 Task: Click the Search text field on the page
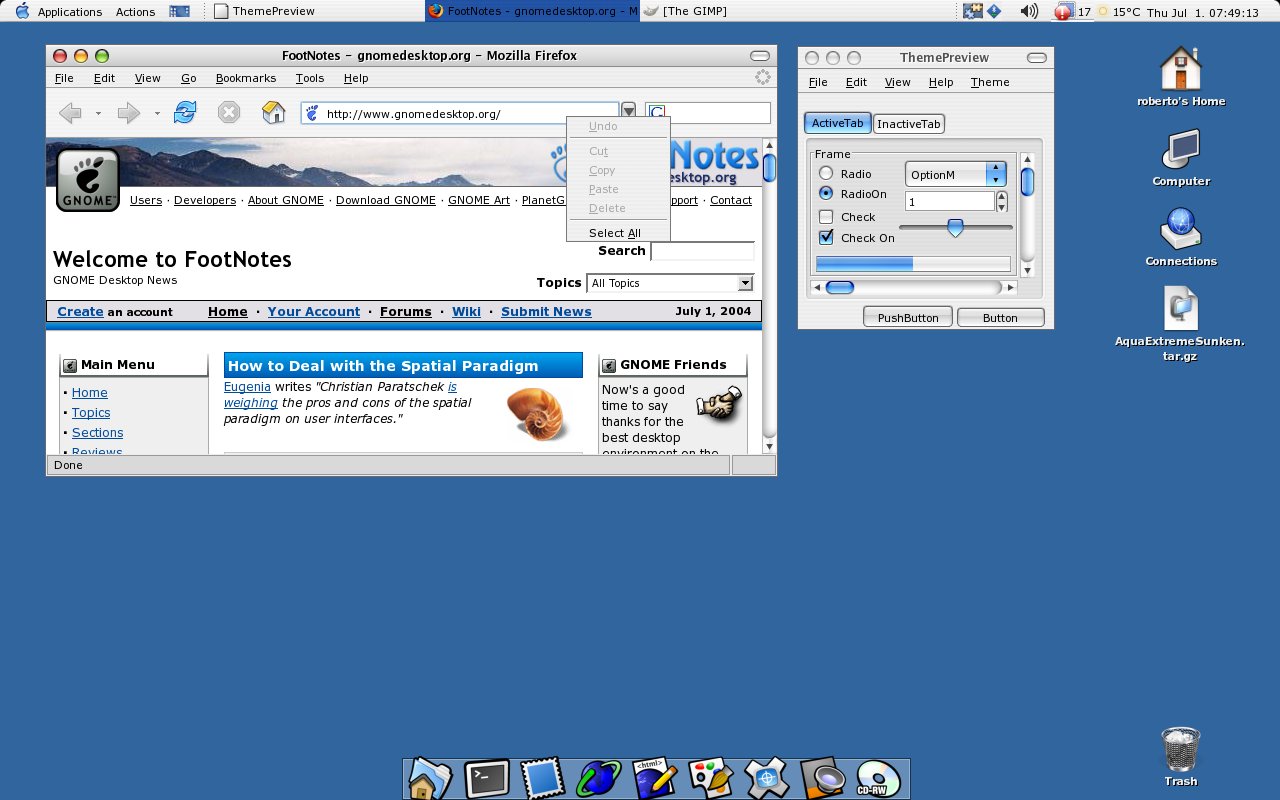click(703, 251)
